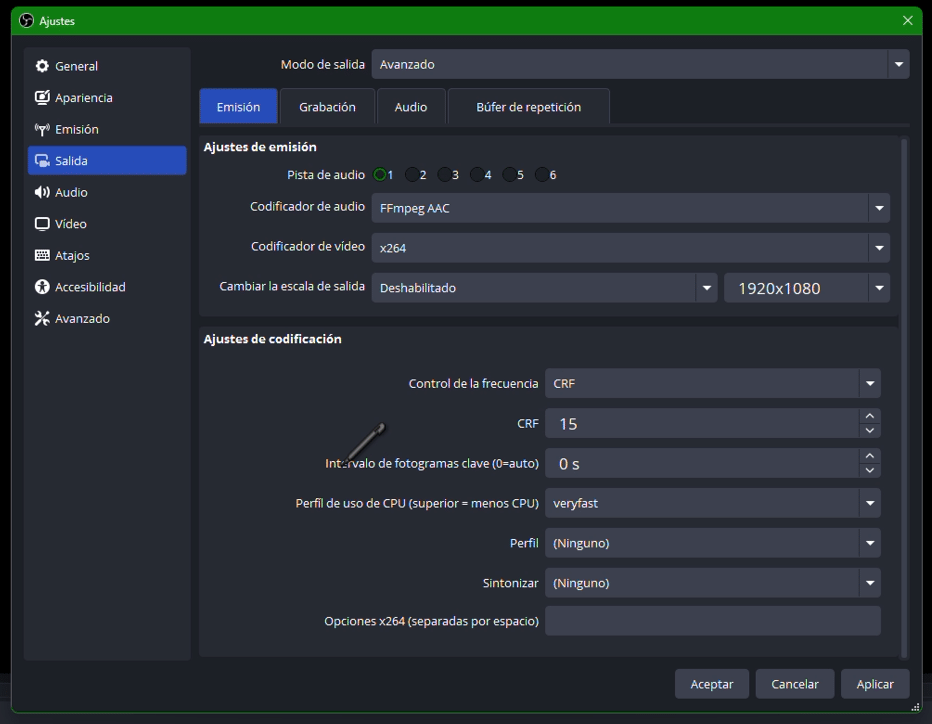Switch to the Grabación tab
Screen dimensions: 932x724
pyautogui.click(x=327, y=107)
